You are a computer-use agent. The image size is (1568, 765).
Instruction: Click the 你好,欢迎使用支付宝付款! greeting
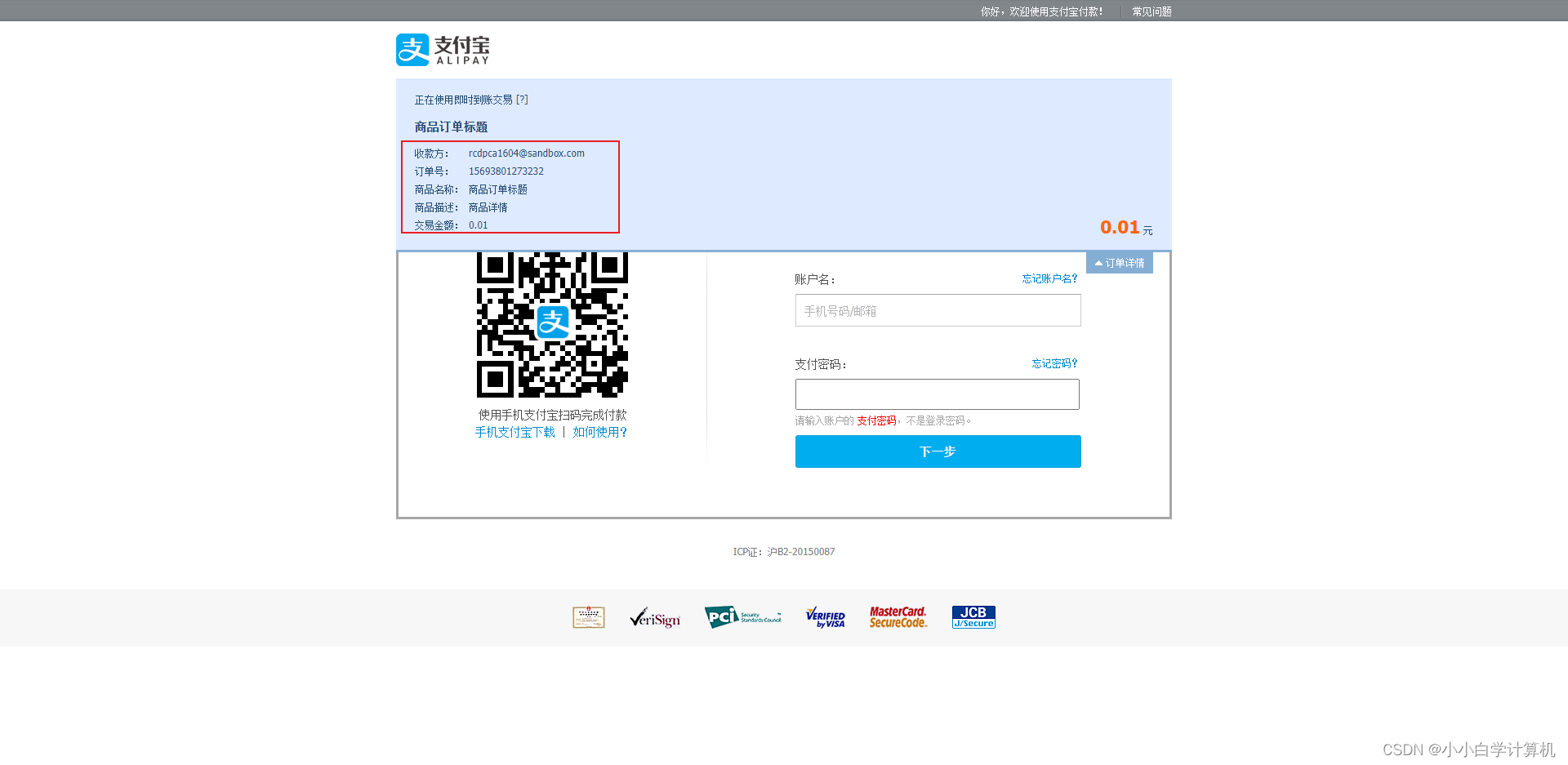click(1042, 11)
